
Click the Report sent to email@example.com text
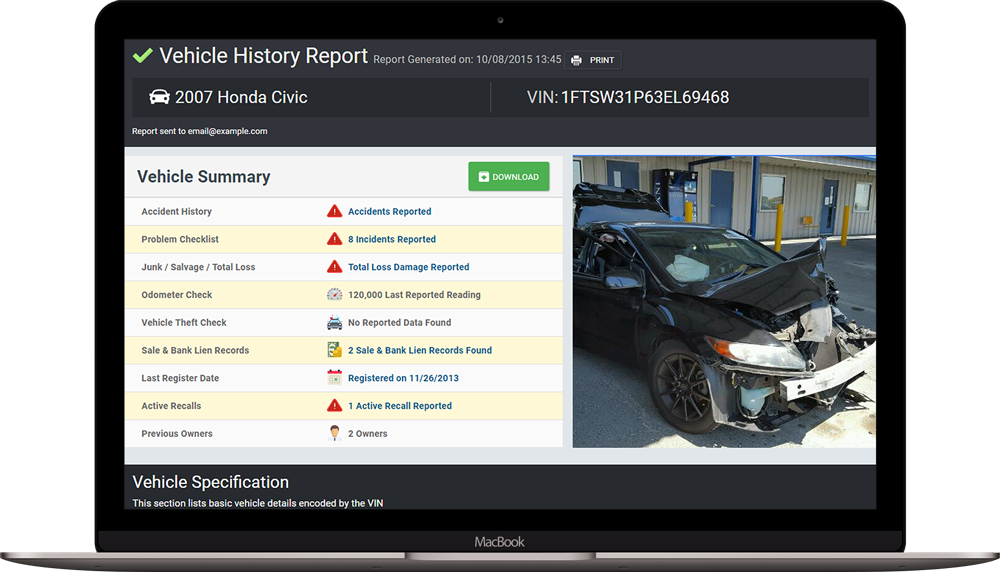coord(200,131)
